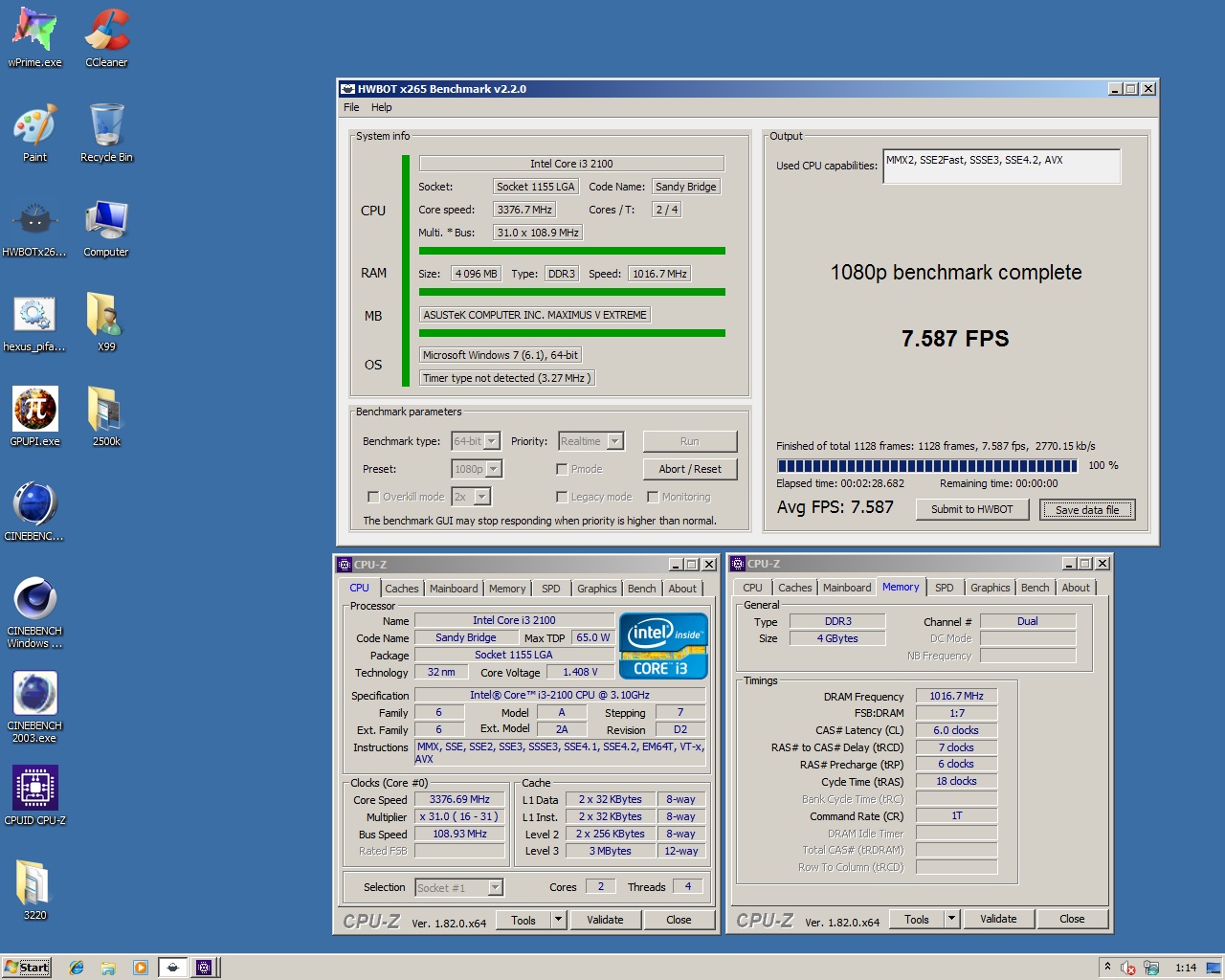The image size is (1225, 980).
Task: Show hidden system tray icons
Action: pyautogui.click(x=1107, y=967)
